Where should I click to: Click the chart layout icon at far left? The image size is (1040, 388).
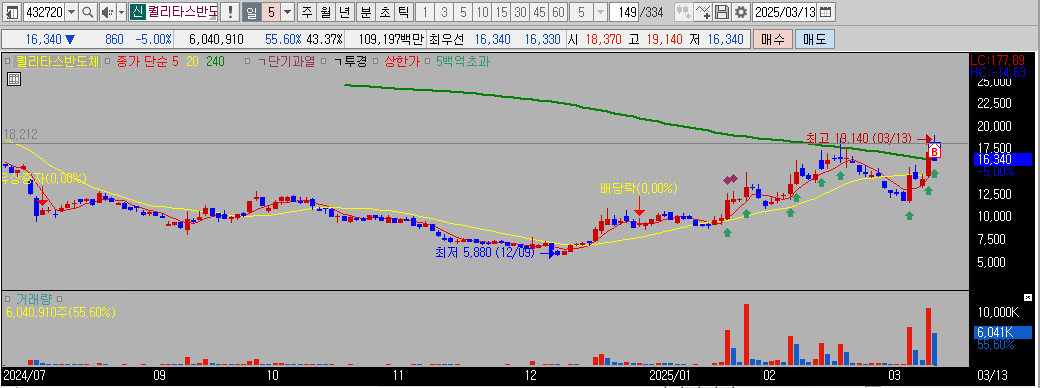click(x=13, y=11)
